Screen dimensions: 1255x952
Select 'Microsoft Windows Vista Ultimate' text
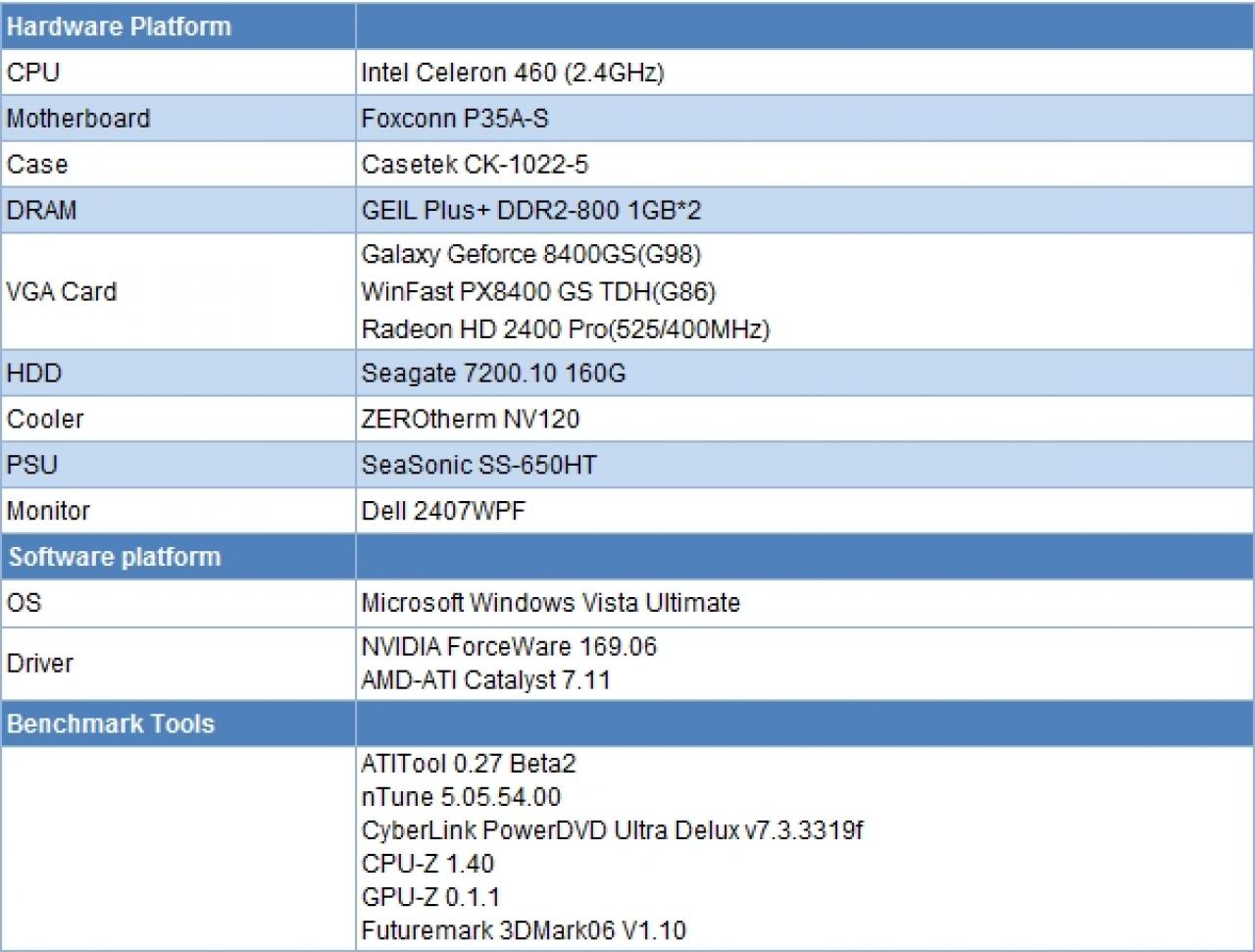551,602
